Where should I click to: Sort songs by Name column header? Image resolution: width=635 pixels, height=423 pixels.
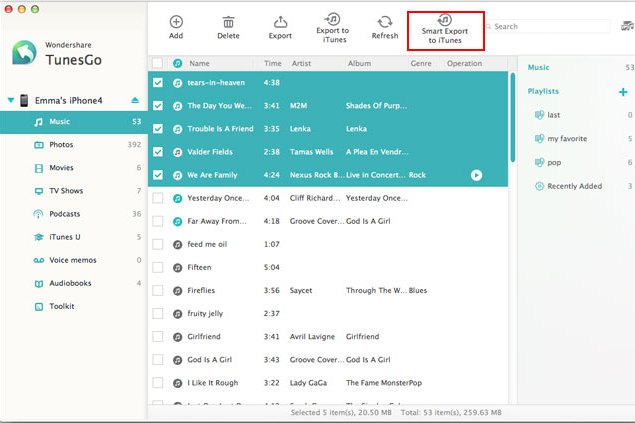point(199,64)
